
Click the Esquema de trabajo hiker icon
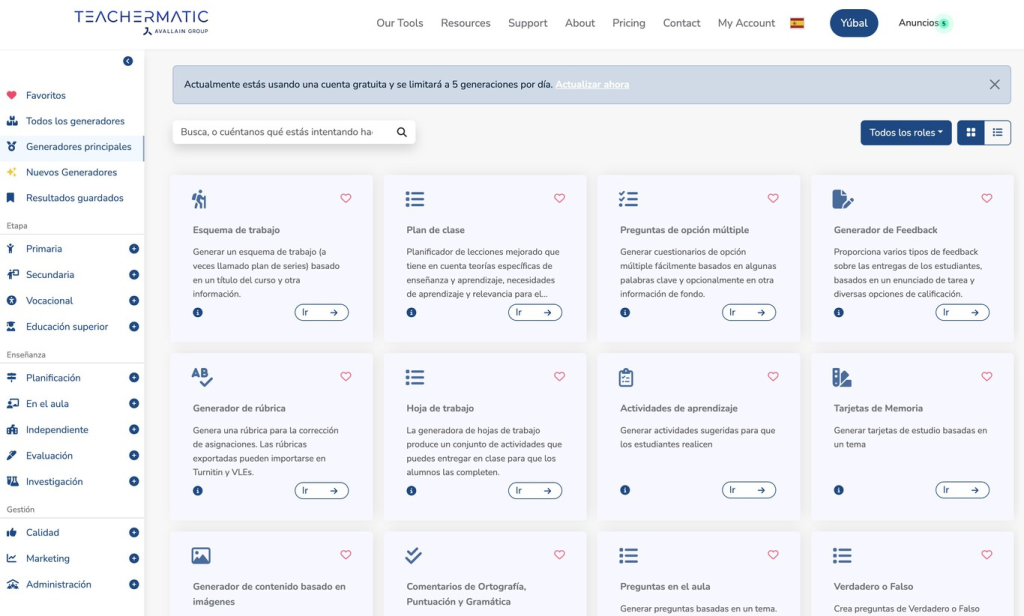[x=199, y=199]
